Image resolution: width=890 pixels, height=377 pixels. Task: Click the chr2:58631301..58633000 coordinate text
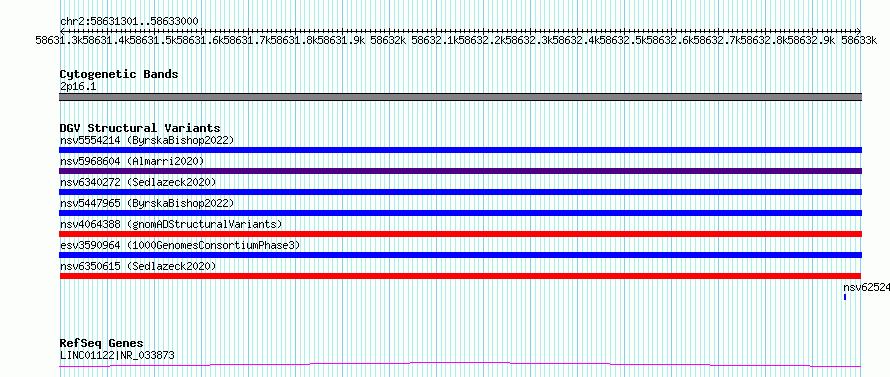[129, 21]
